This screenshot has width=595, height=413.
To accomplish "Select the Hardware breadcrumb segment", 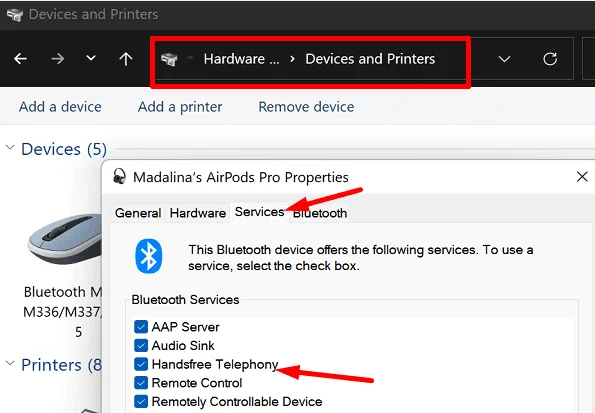I will pyautogui.click(x=241, y=59).
